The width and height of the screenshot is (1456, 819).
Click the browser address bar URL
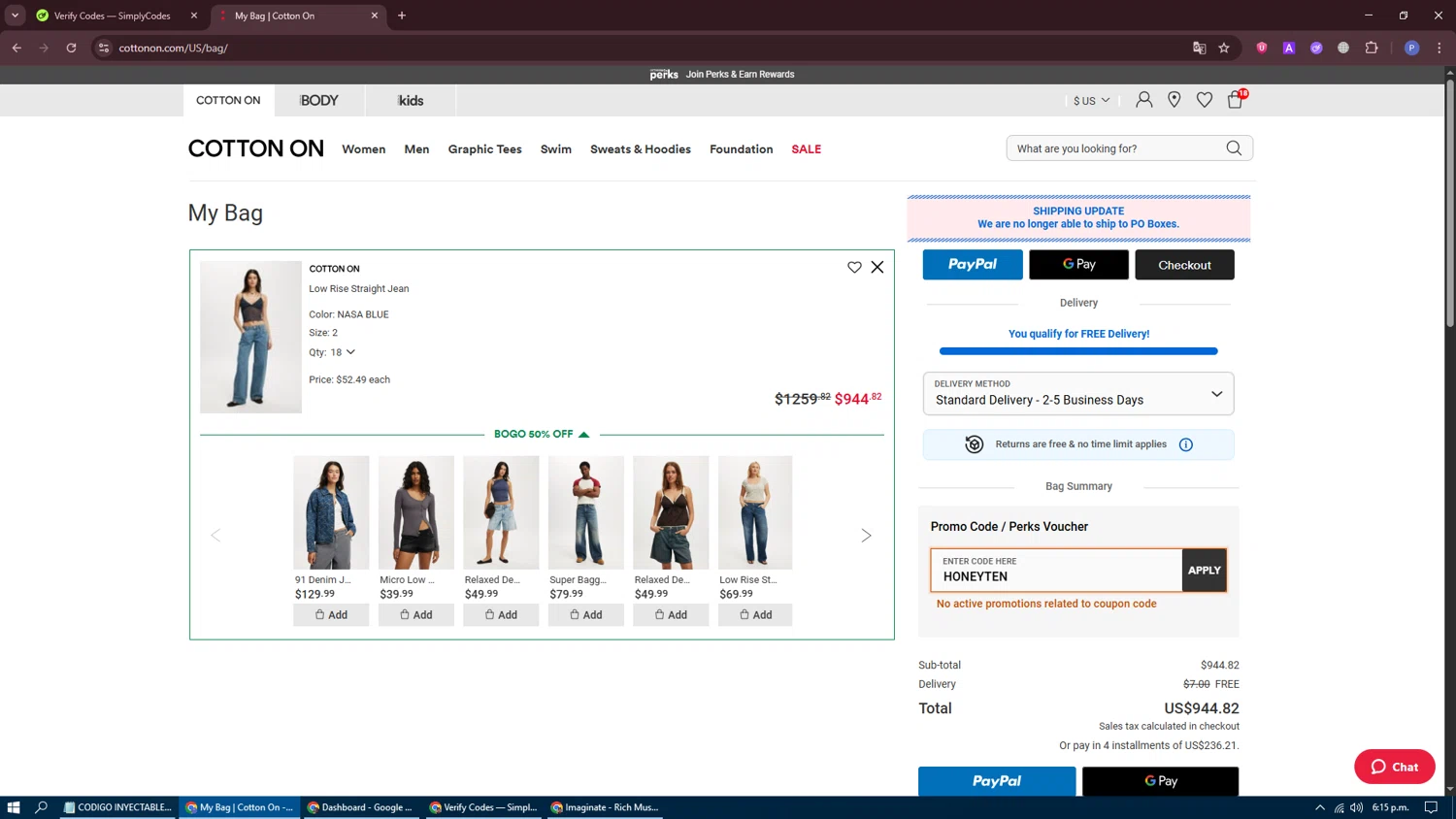click(x=174, y=48)
